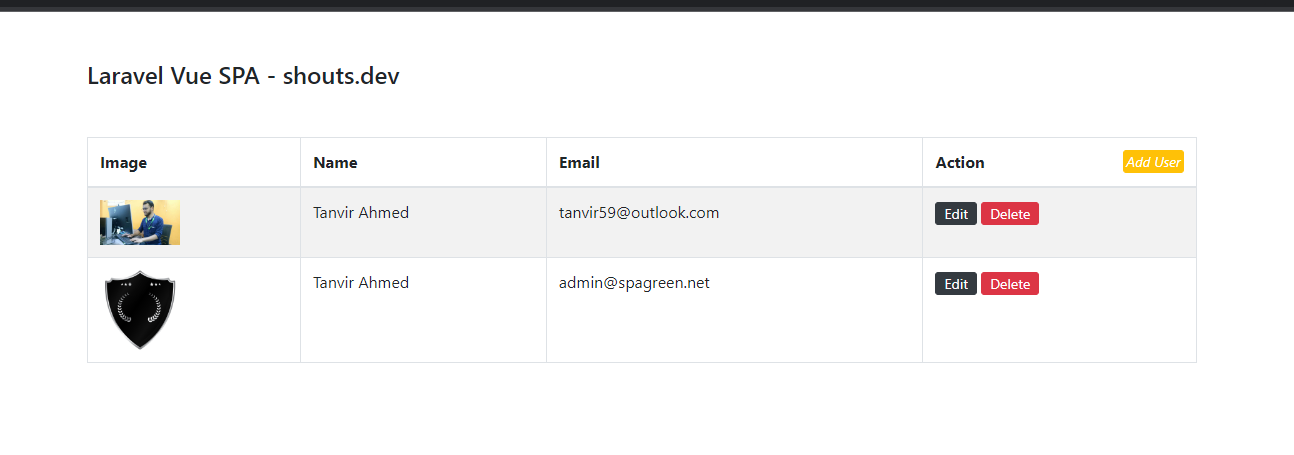Viewport: 1294px width, 455px height.
Task: Click the "shouts.dev" part of the title
Action: (341, 76)
